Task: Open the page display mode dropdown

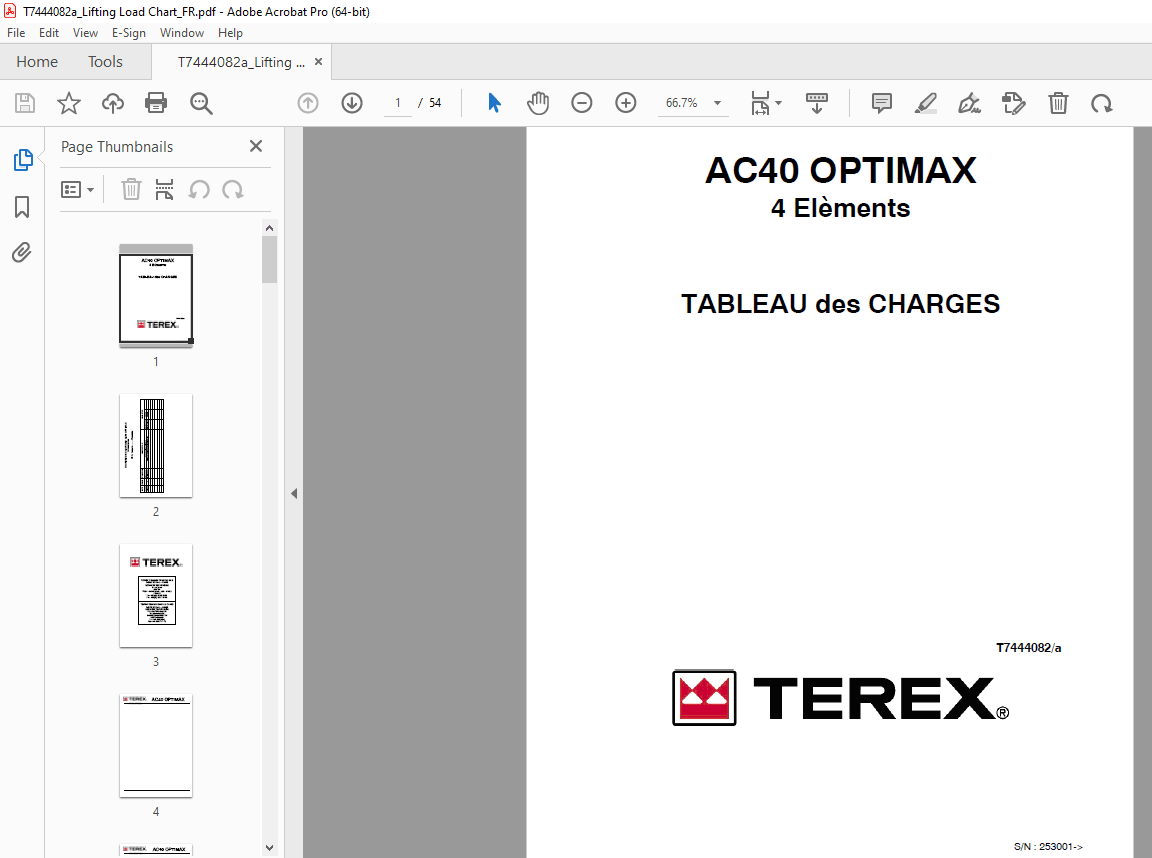Action: click(x=766, y=103)
